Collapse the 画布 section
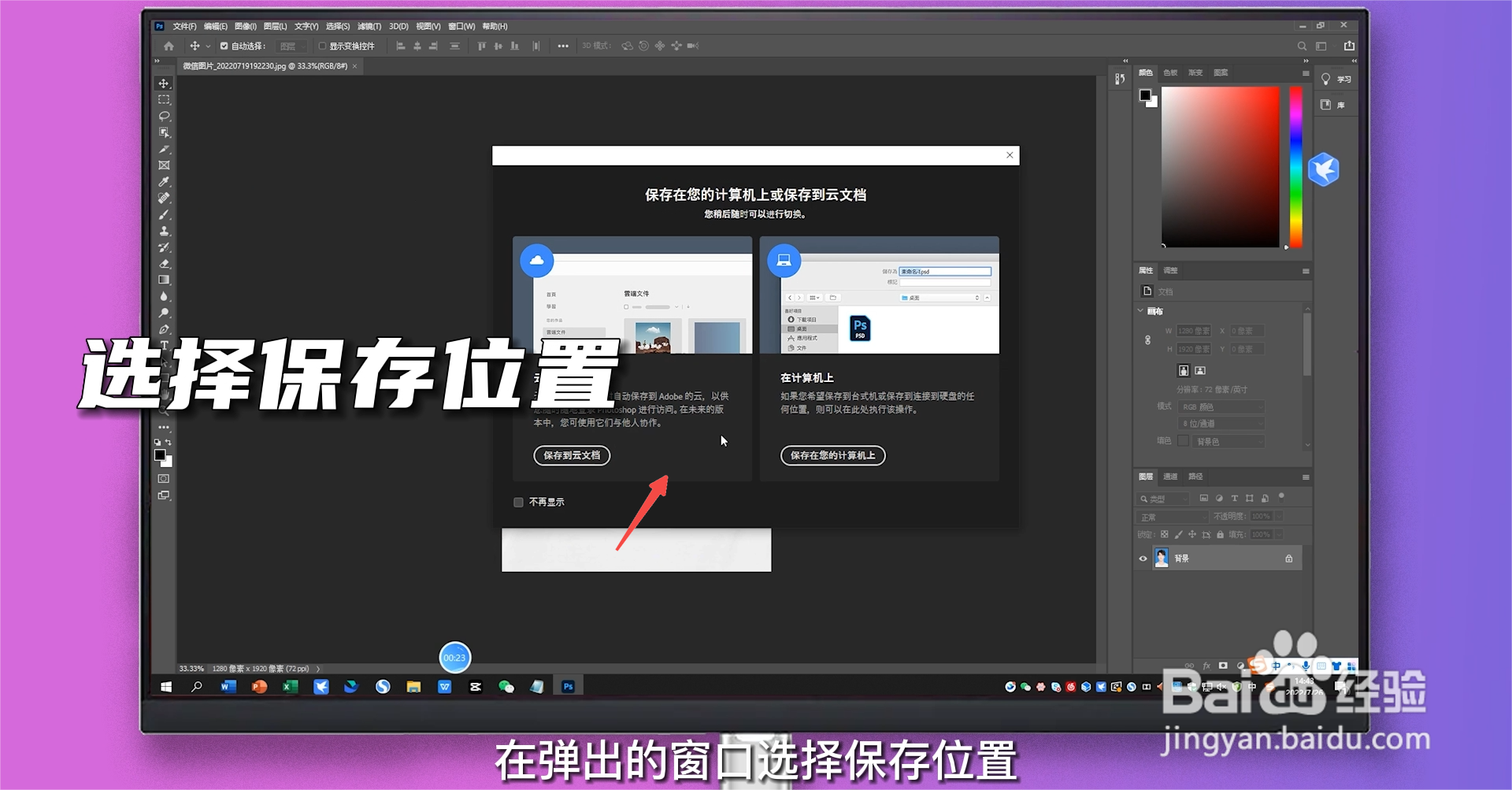 coord(1140,311)
